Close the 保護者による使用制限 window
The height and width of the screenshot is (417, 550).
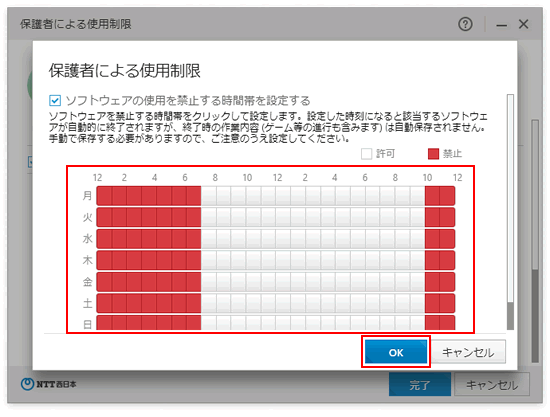(x=524, y=24)
